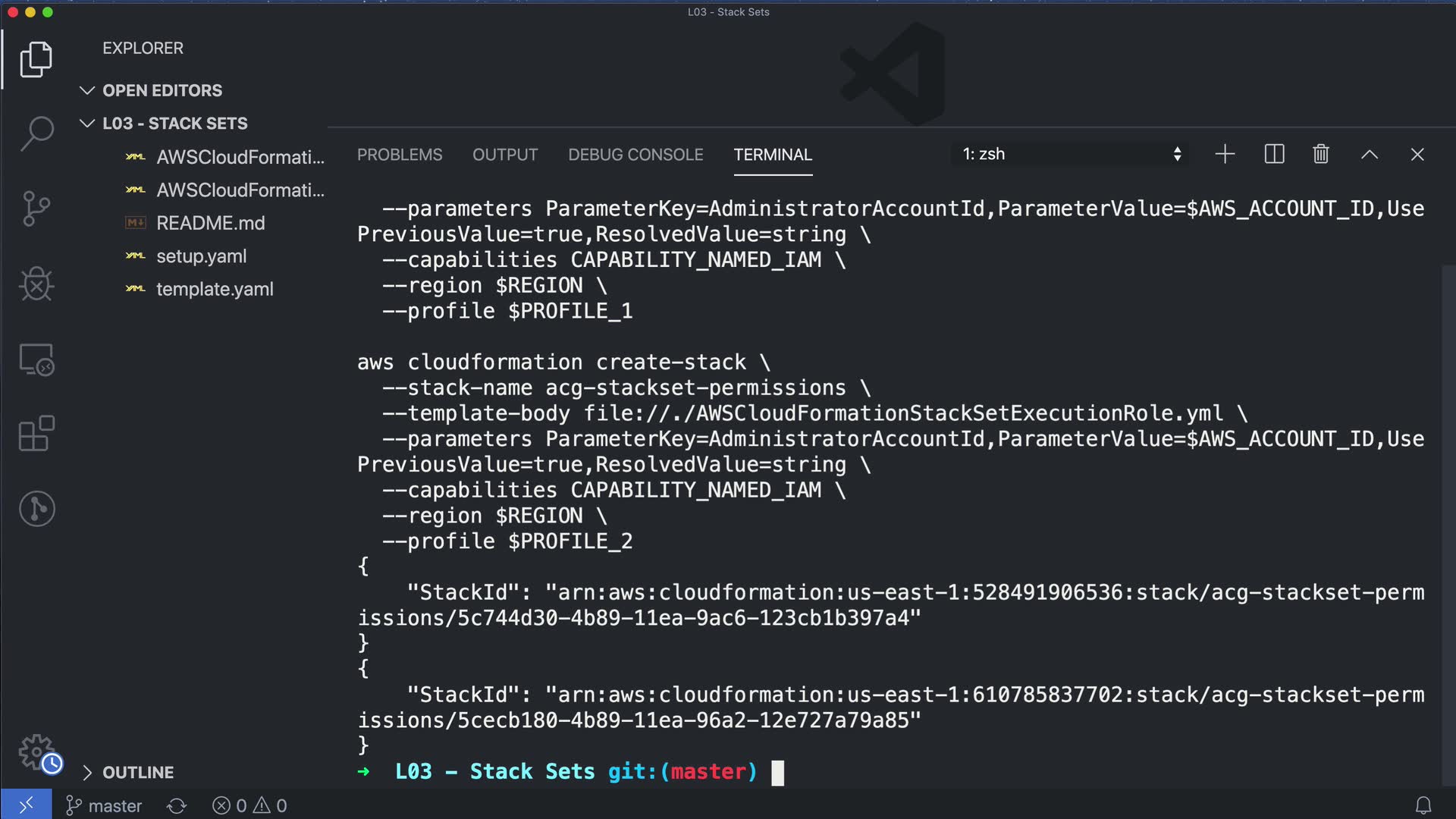The image size is (1456, 819).
Task: Switch to the PROBLEMS tab
Action: 400,155
